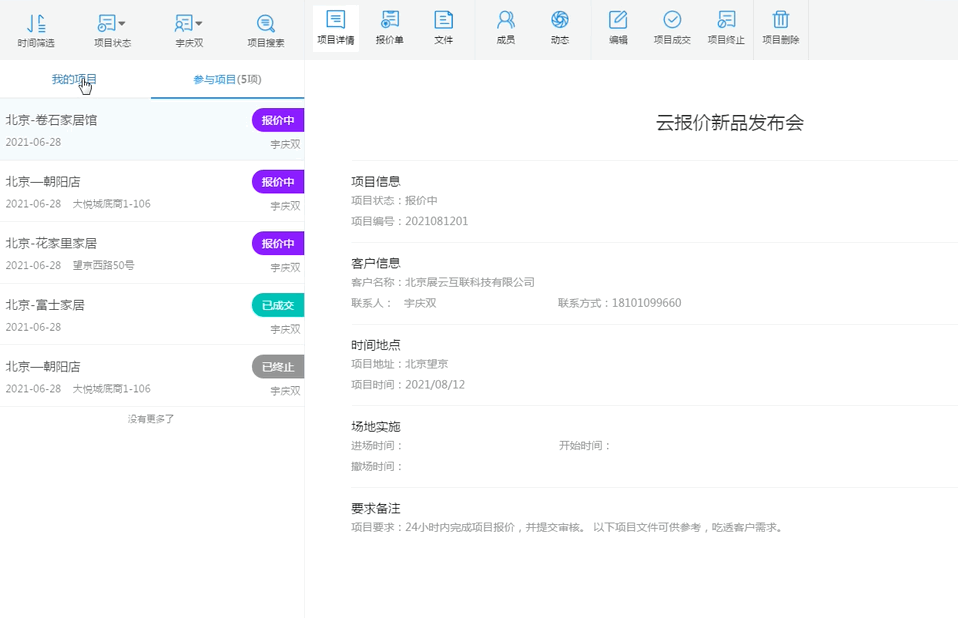Image resolution: width=958 pixels, height=618 pixels.
Task: Click the 没有更多了 text
Action: click(151, 419)
